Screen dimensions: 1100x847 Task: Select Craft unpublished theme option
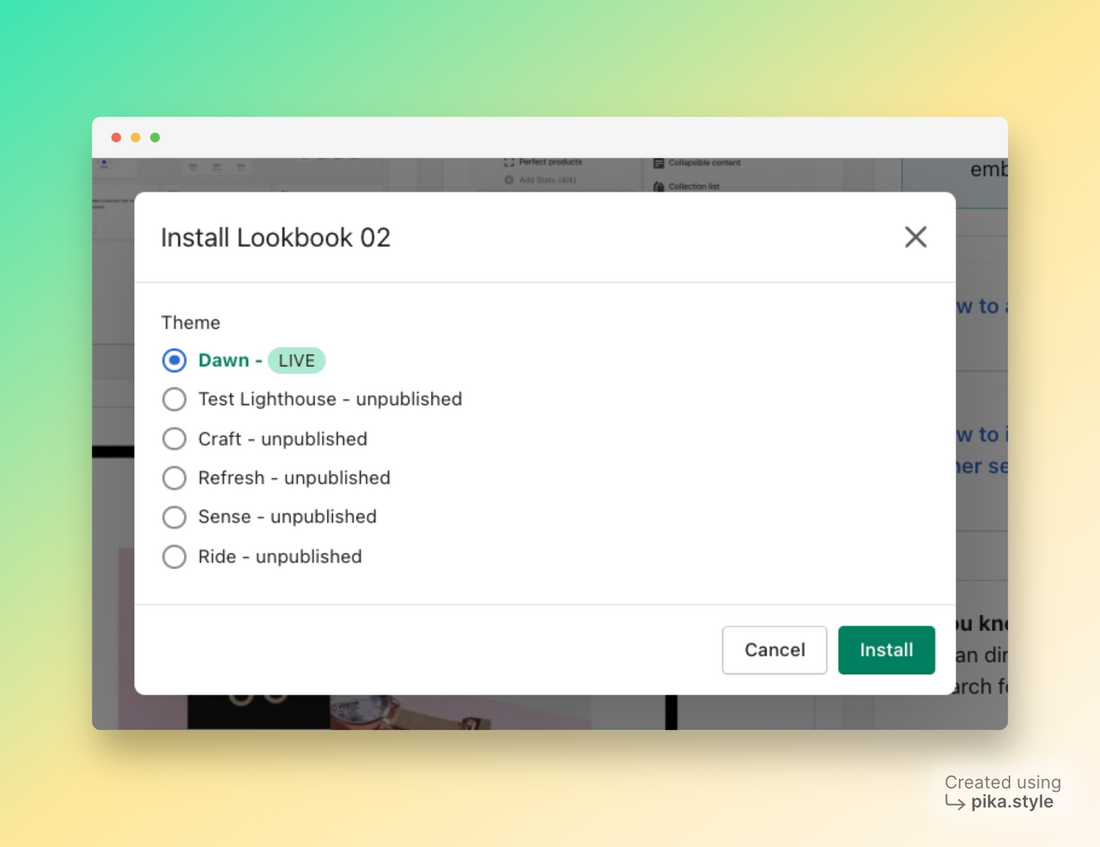[174, 439]
